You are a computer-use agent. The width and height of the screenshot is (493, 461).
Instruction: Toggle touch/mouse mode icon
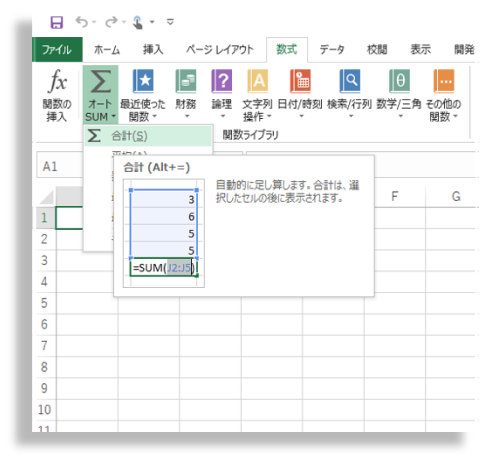[x=138, y=22]
